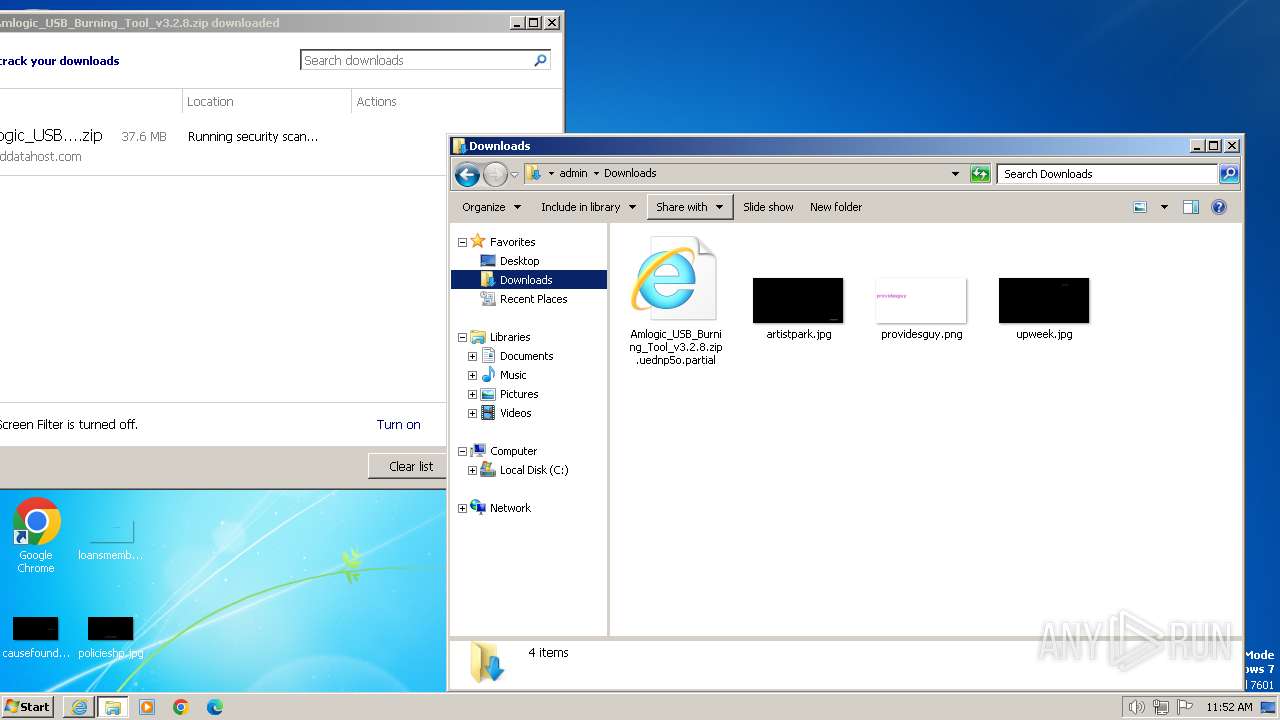This screenshot has height=720, width=1280.
Task: Click the Explorer Forward navigation arrow
Action: tap(495, 174)
